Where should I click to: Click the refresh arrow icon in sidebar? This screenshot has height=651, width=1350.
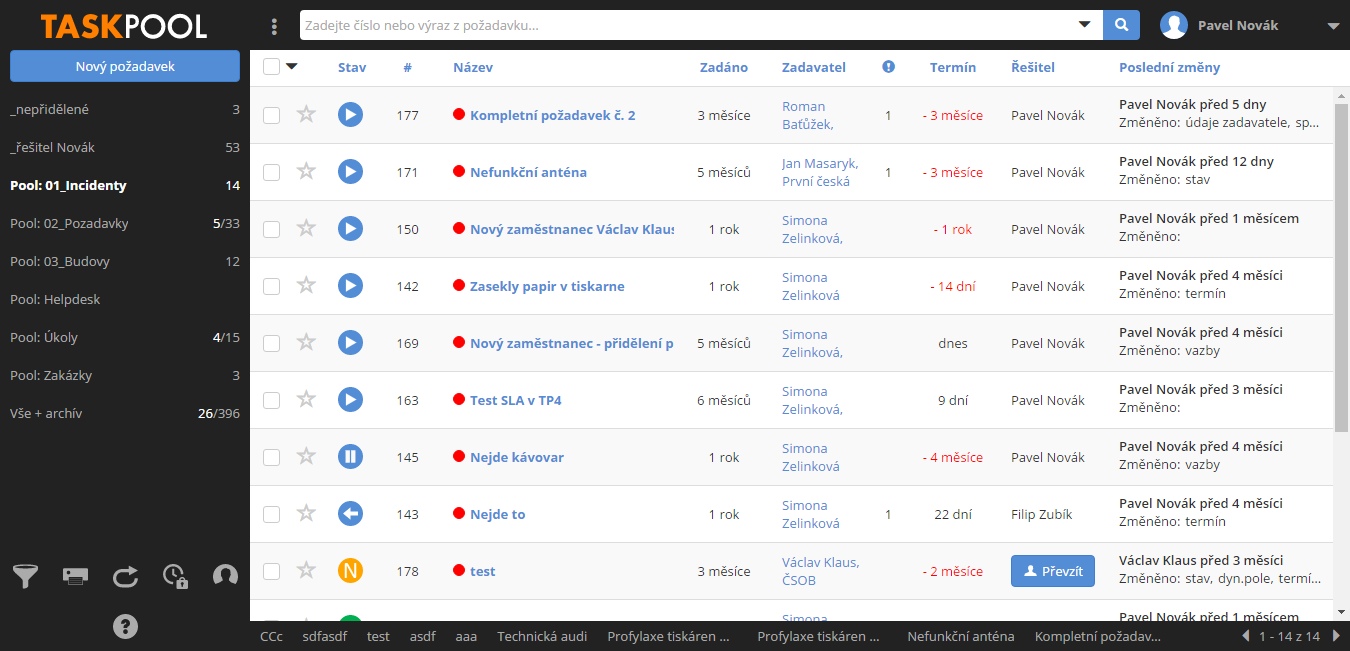(126, 576)
